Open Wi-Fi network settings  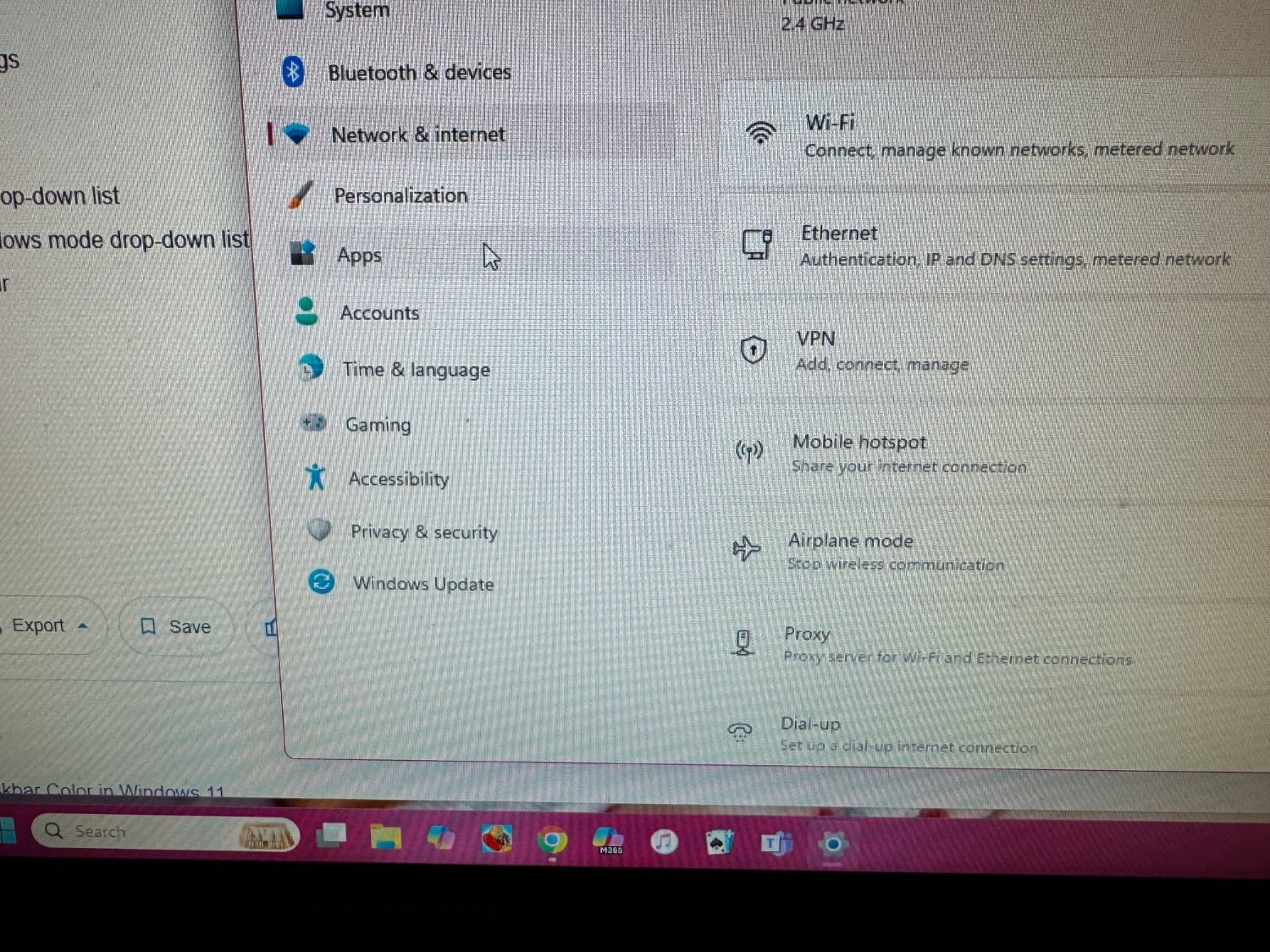tap(995, 135)
